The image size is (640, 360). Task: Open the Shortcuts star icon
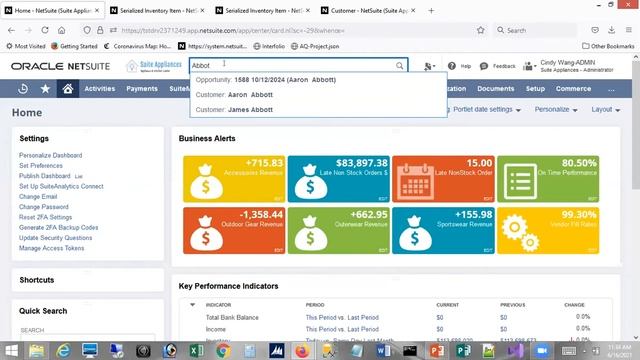pyautogui.click(x=45, y=89)
